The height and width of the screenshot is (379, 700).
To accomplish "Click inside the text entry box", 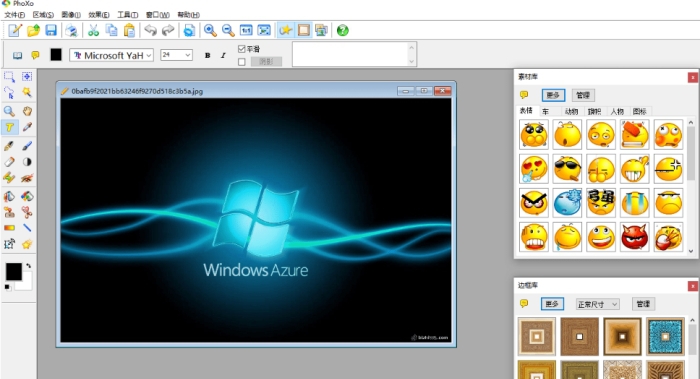I will click(354, 54).
